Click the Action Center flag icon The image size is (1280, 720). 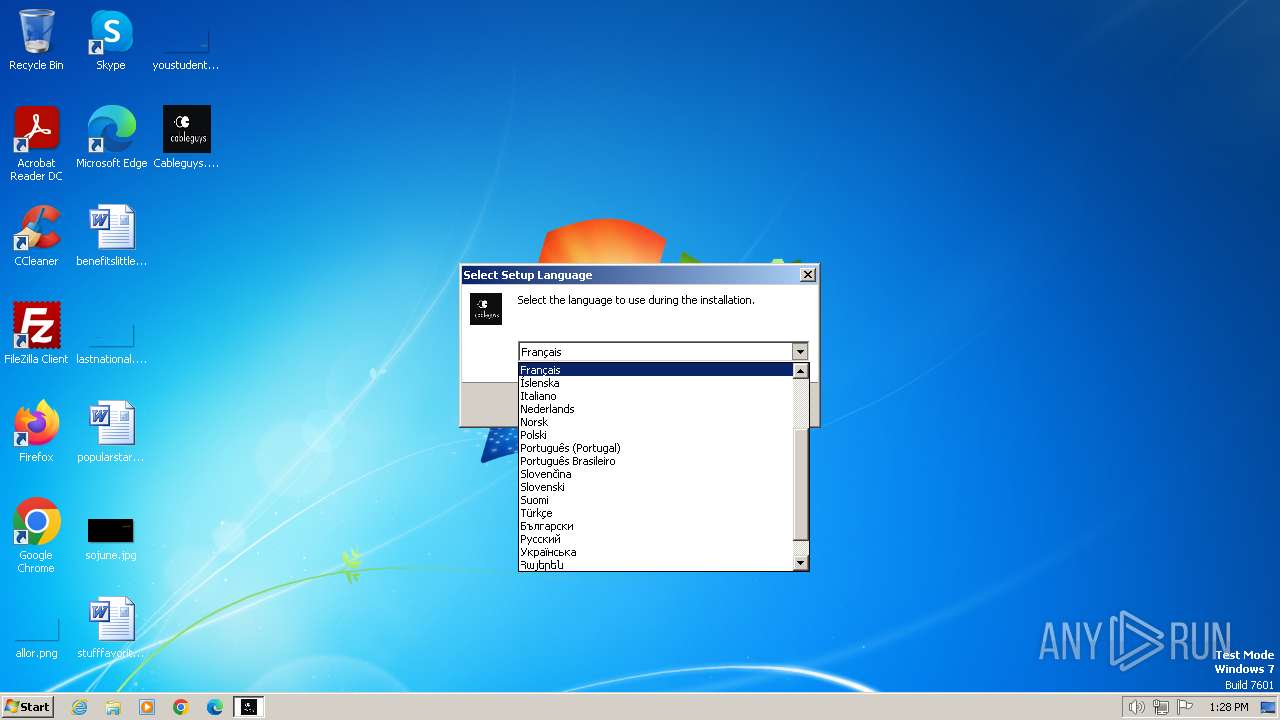(1185, 707)
